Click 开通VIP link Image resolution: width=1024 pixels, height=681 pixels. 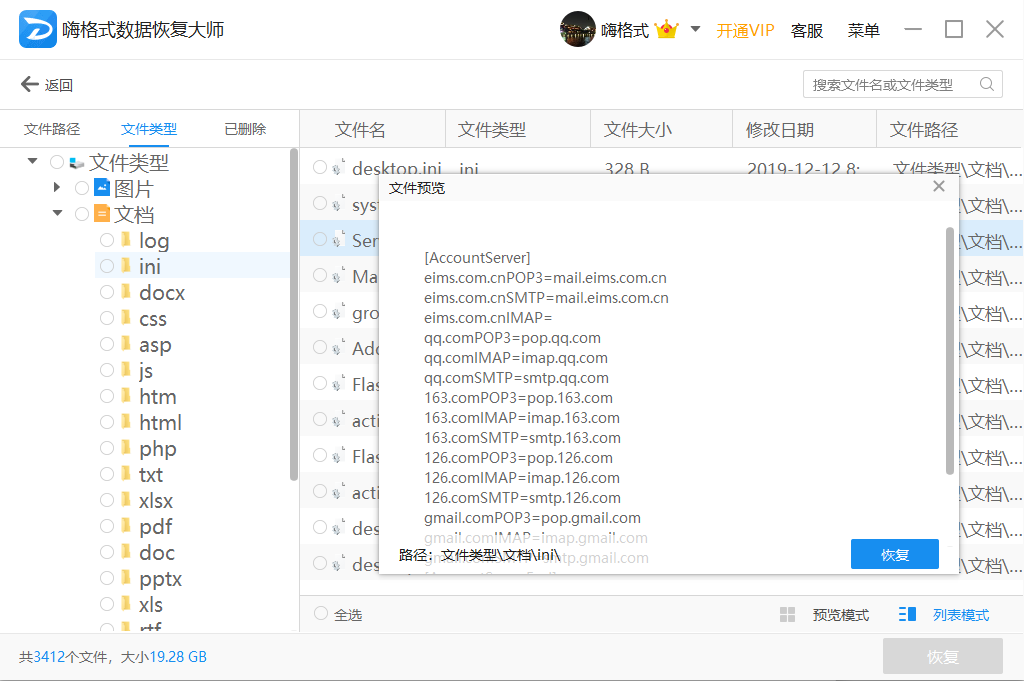click(x=745, y=30)
